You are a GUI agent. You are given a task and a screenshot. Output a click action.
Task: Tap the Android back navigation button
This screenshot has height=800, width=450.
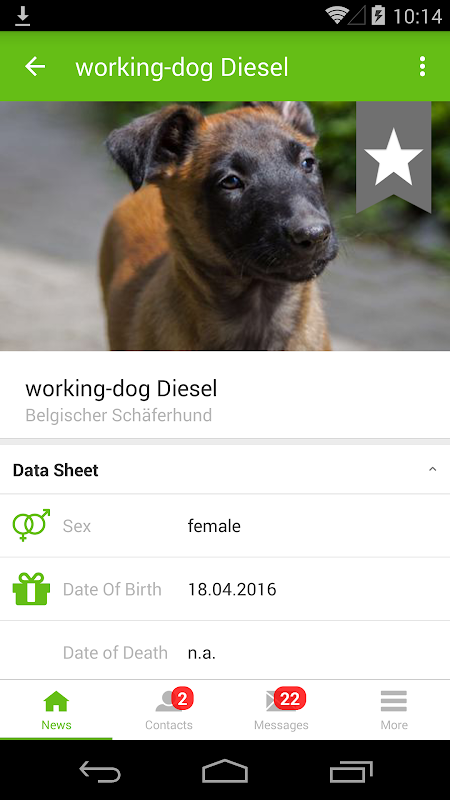(x=100, y=771)
